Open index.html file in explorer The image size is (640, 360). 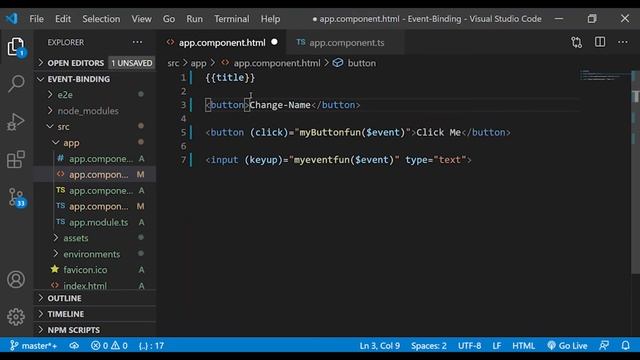tap(85, 286)
